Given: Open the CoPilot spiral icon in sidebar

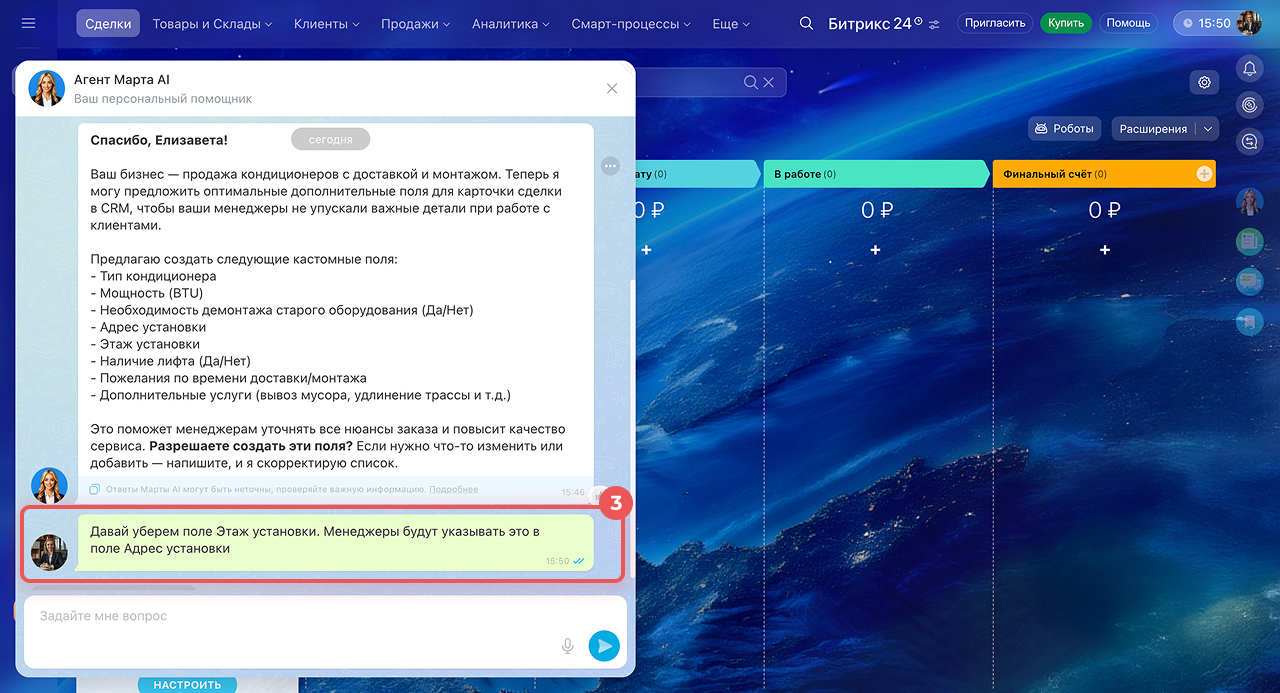Looking at the screenshot, I should coord(1249,105).
